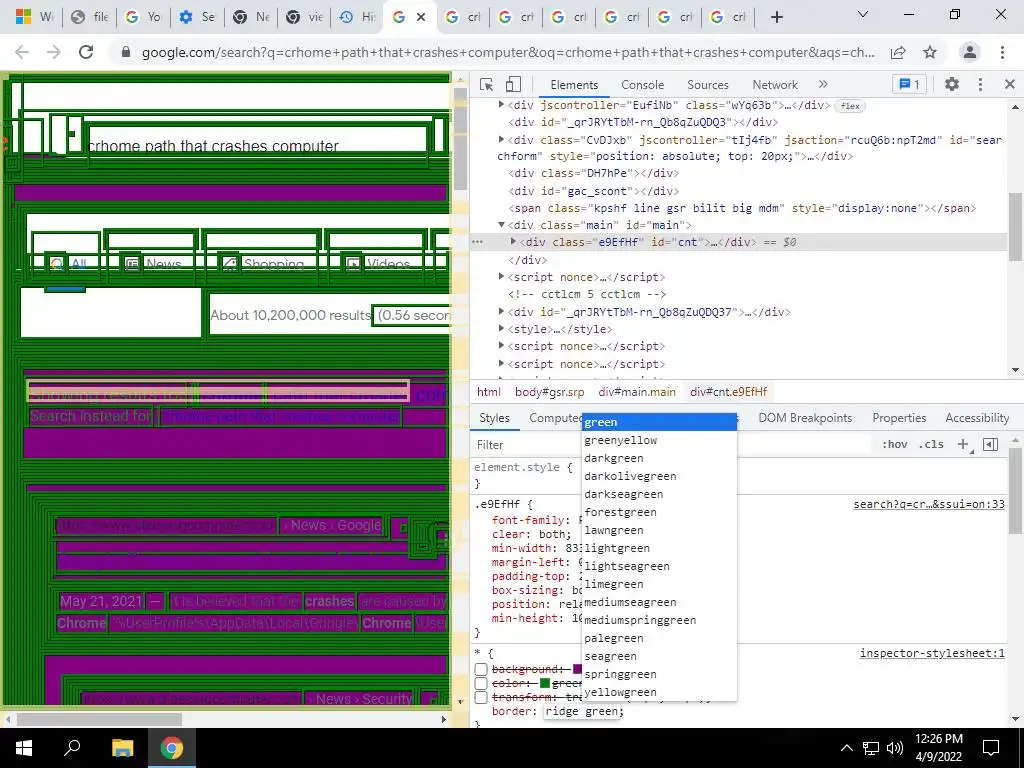
Task: Open the purple background color swatch
Action: (x=577, y=669)
